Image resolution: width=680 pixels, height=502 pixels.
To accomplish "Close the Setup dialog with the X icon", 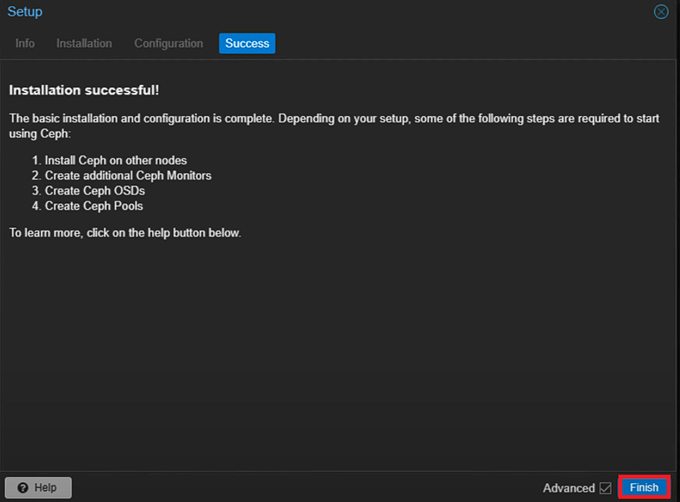I will 661,12.
